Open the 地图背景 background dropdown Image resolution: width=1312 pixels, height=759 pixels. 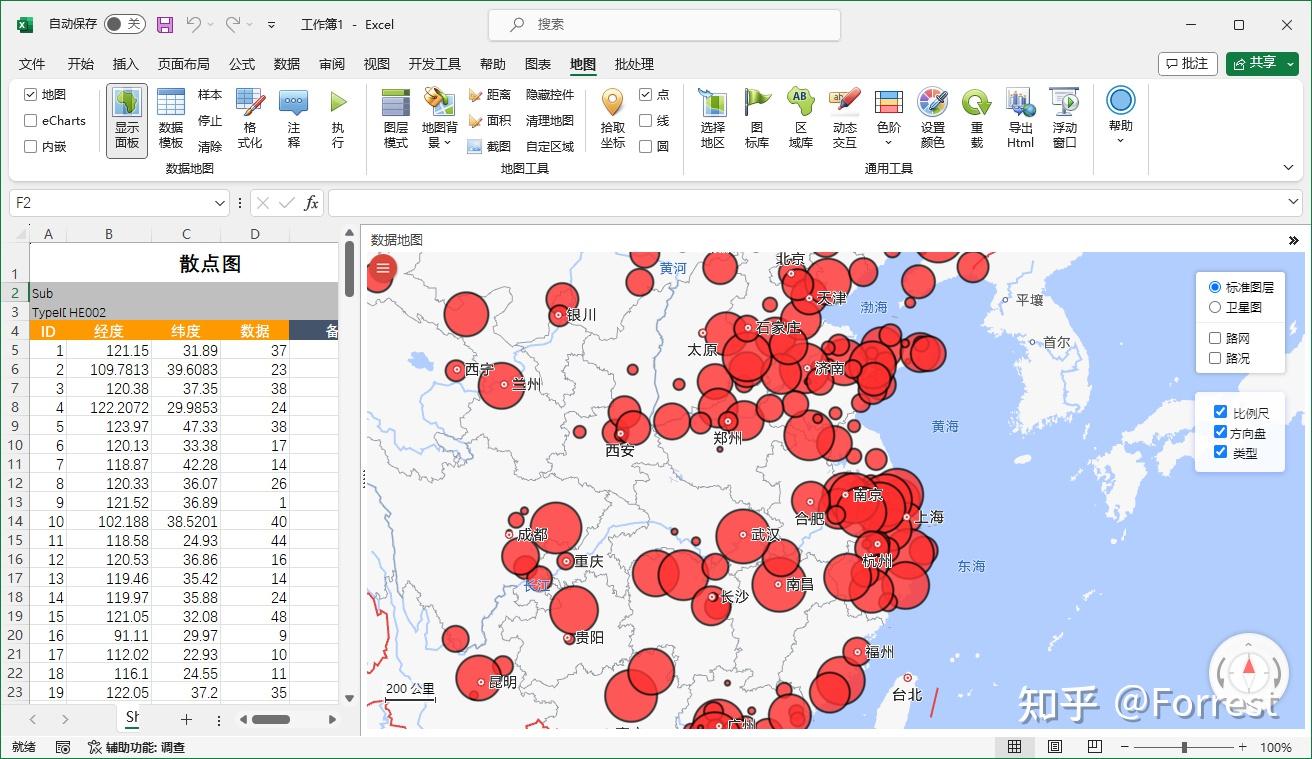click(440, 120)
